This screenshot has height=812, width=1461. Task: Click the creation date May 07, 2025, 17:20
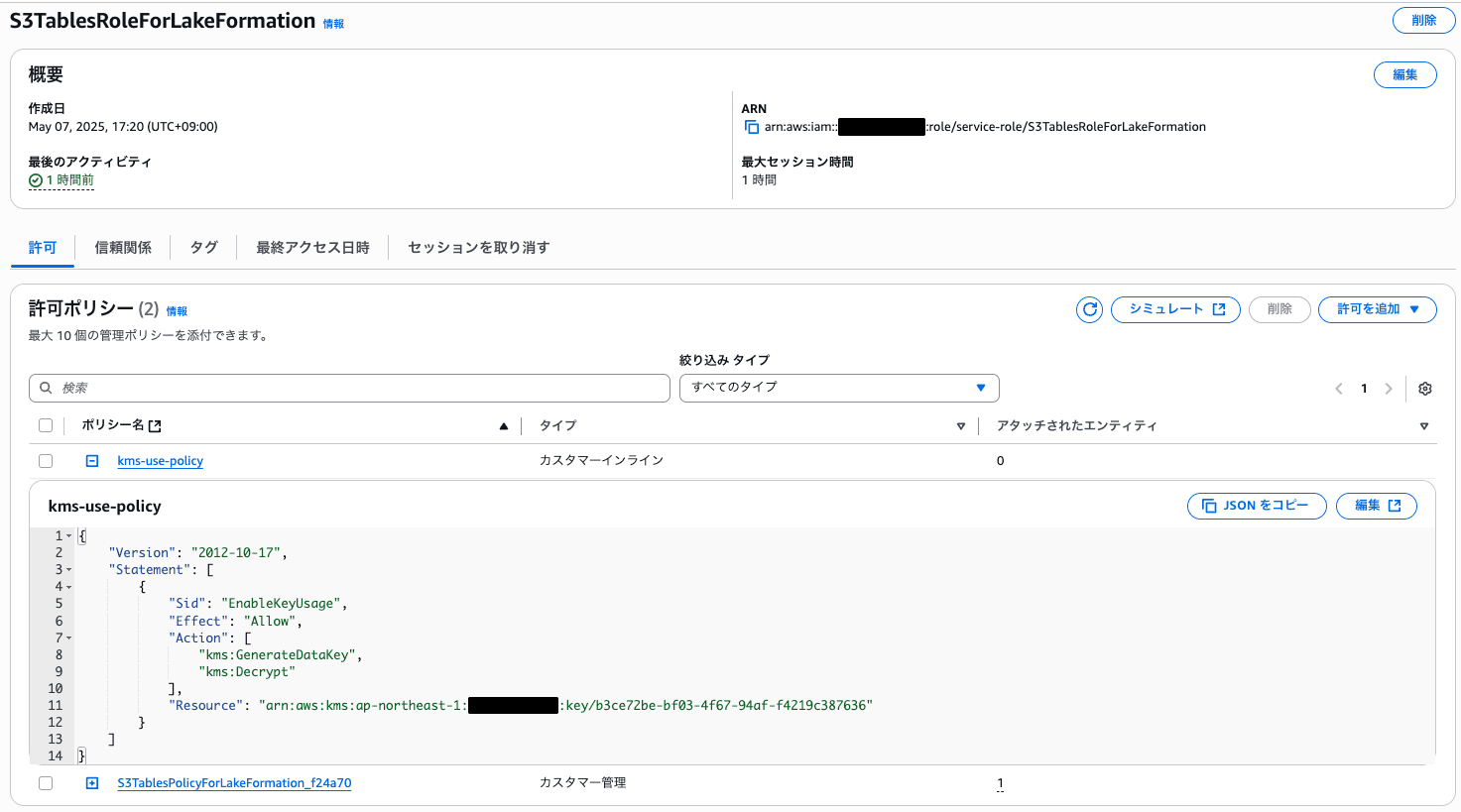(123, 127)
